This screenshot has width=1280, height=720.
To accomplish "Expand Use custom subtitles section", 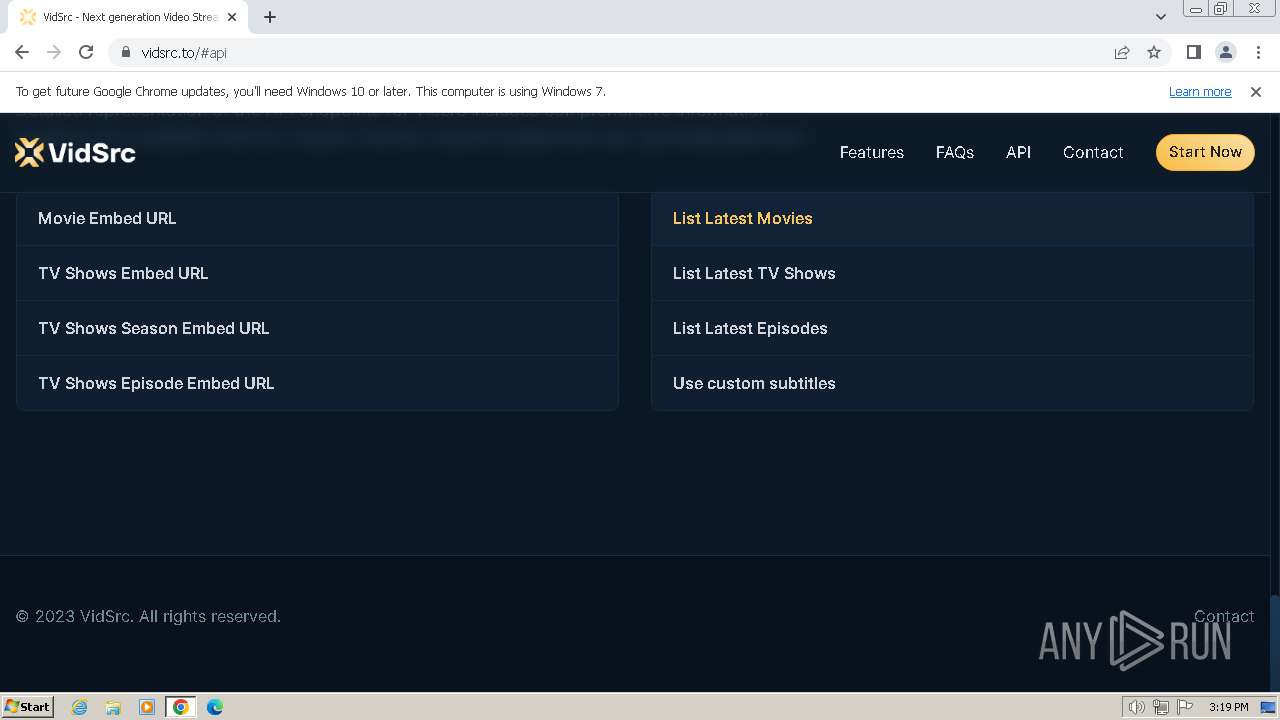I will point(952,383).
